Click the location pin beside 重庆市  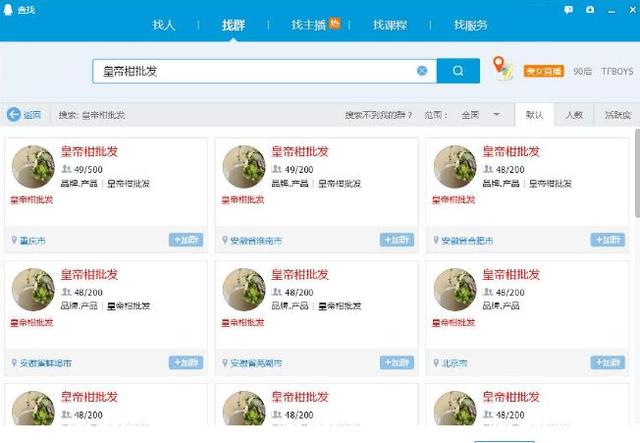[x=14, y=240]
